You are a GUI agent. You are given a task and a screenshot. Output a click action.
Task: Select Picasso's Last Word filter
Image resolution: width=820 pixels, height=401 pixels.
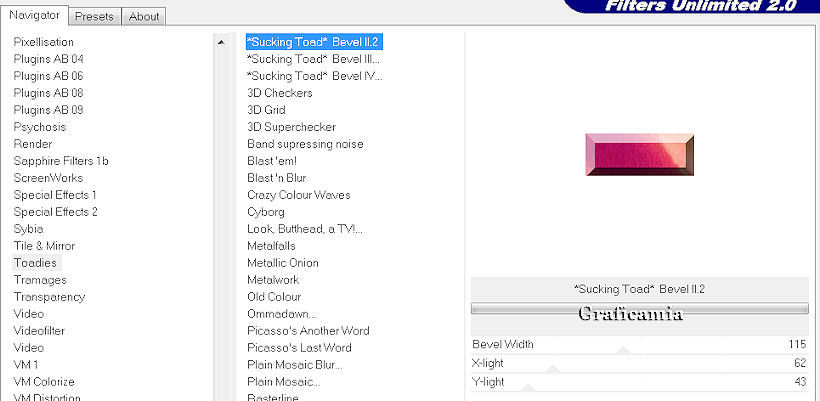tap(299, 348)
